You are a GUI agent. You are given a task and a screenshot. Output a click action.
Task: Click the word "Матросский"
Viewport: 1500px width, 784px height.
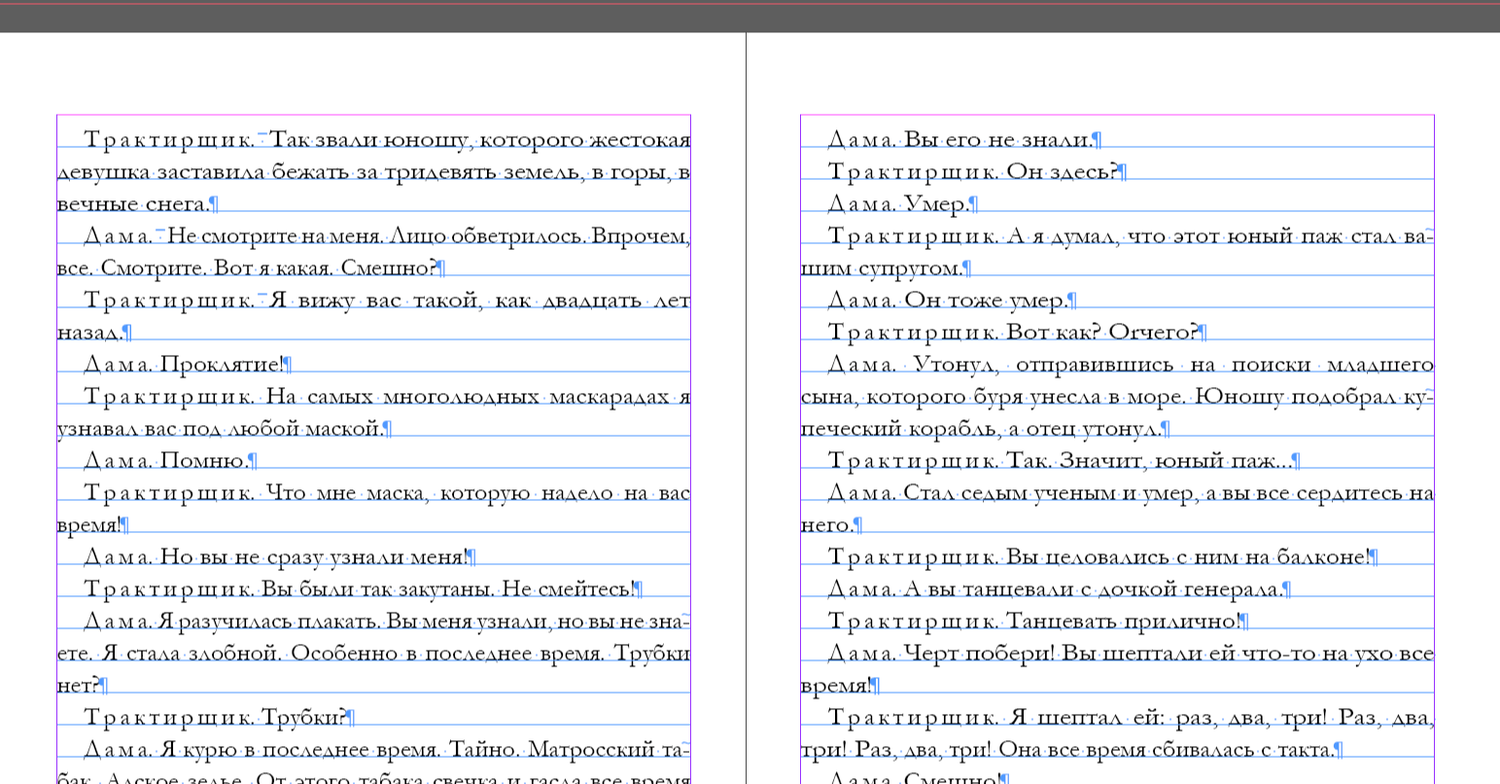point(589,749)
